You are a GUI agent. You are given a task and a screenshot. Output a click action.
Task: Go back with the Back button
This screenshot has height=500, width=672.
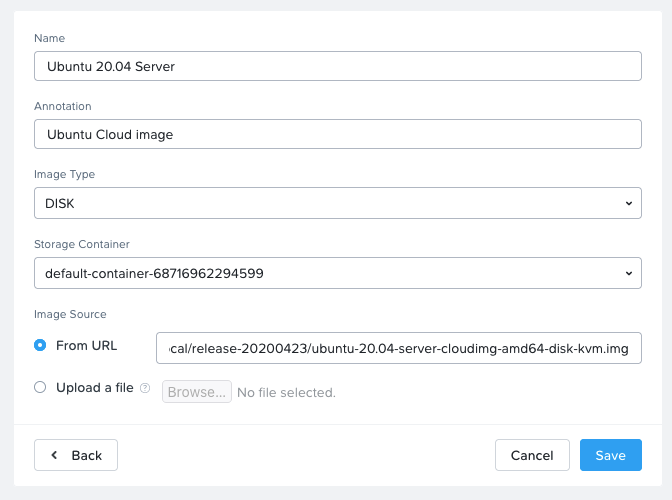(x=76, y=455)
